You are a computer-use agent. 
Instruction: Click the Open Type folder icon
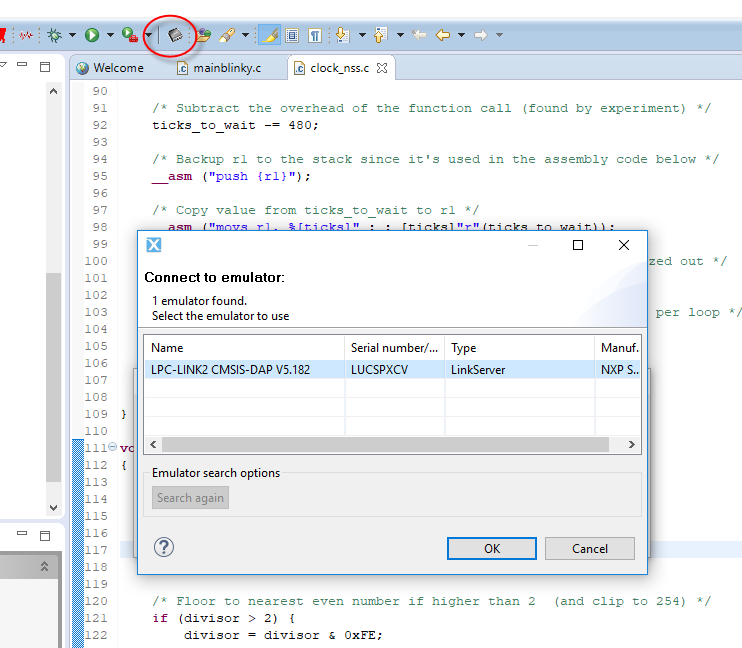point(203,35)
